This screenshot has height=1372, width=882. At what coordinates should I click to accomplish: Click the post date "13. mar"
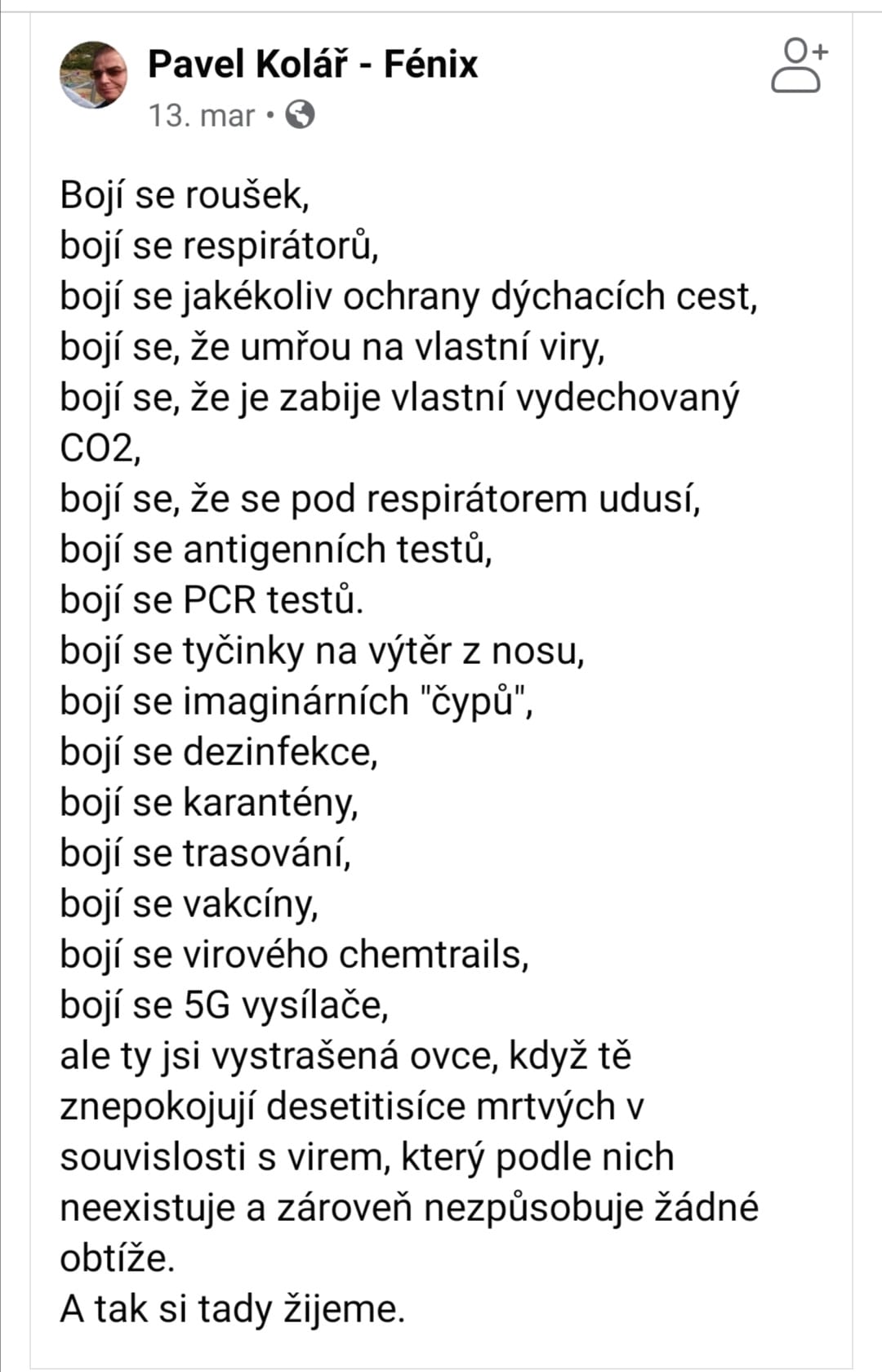click(202, 115)
